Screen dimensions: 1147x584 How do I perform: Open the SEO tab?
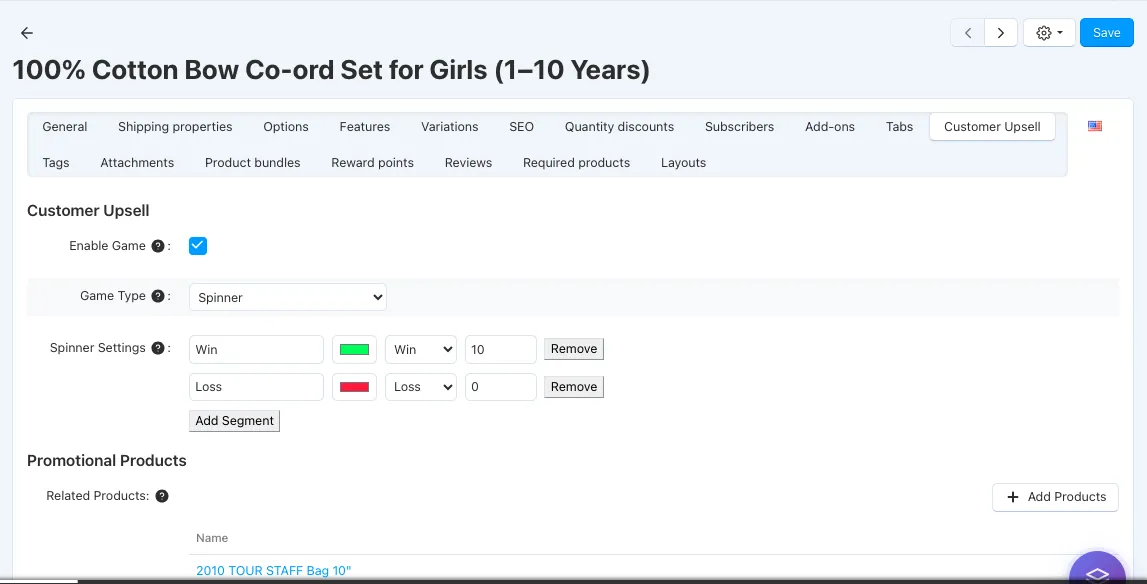[522, 127]
